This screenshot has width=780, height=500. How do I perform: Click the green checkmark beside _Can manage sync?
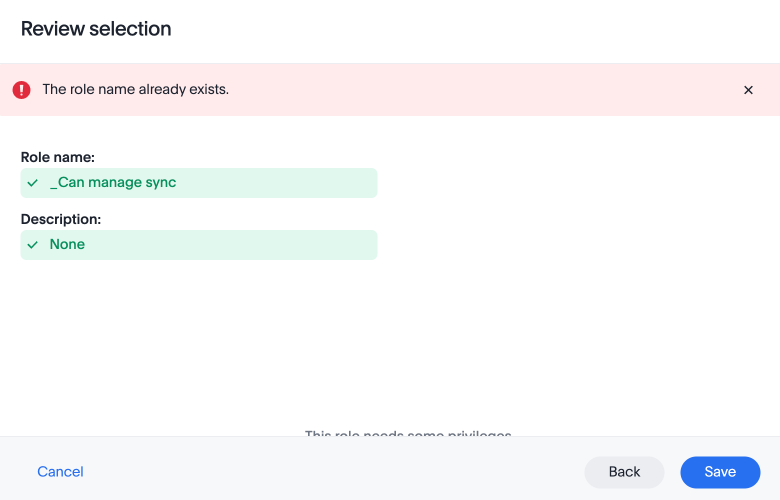click(x=33, y=183)
